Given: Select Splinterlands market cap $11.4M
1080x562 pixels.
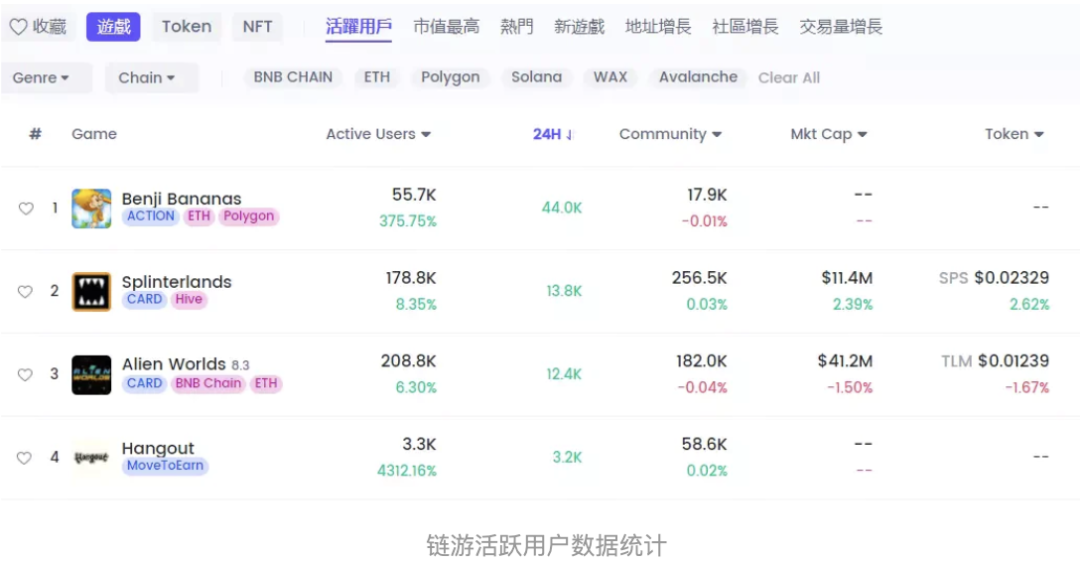Looking at the screenshot, I should [x=847, y=278].
